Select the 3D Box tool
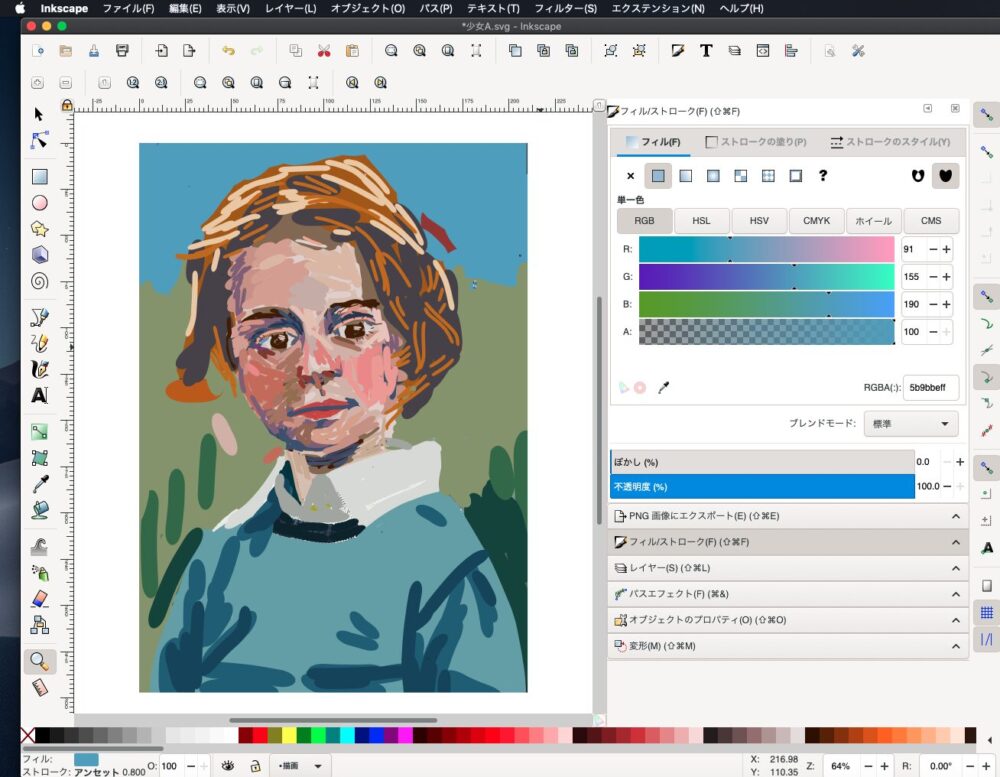Image resolution: width=1000 pixels, height=777 pixels. (39, 254)
